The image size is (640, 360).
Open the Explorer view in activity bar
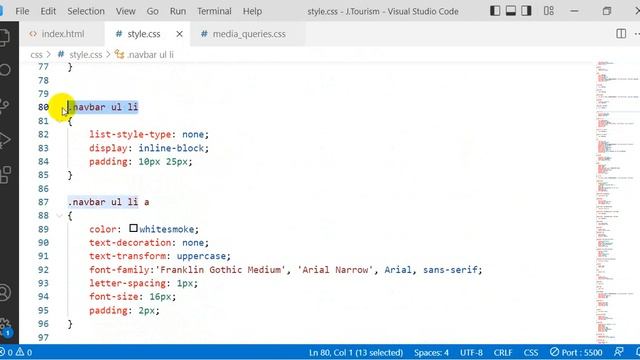point(5,37)
